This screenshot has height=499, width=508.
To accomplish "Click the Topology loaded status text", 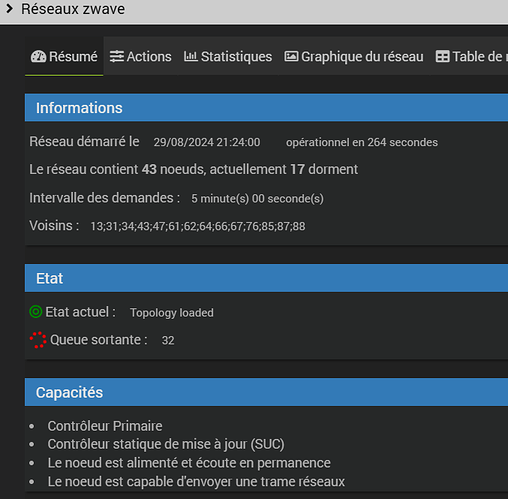I will coord(172,313).
